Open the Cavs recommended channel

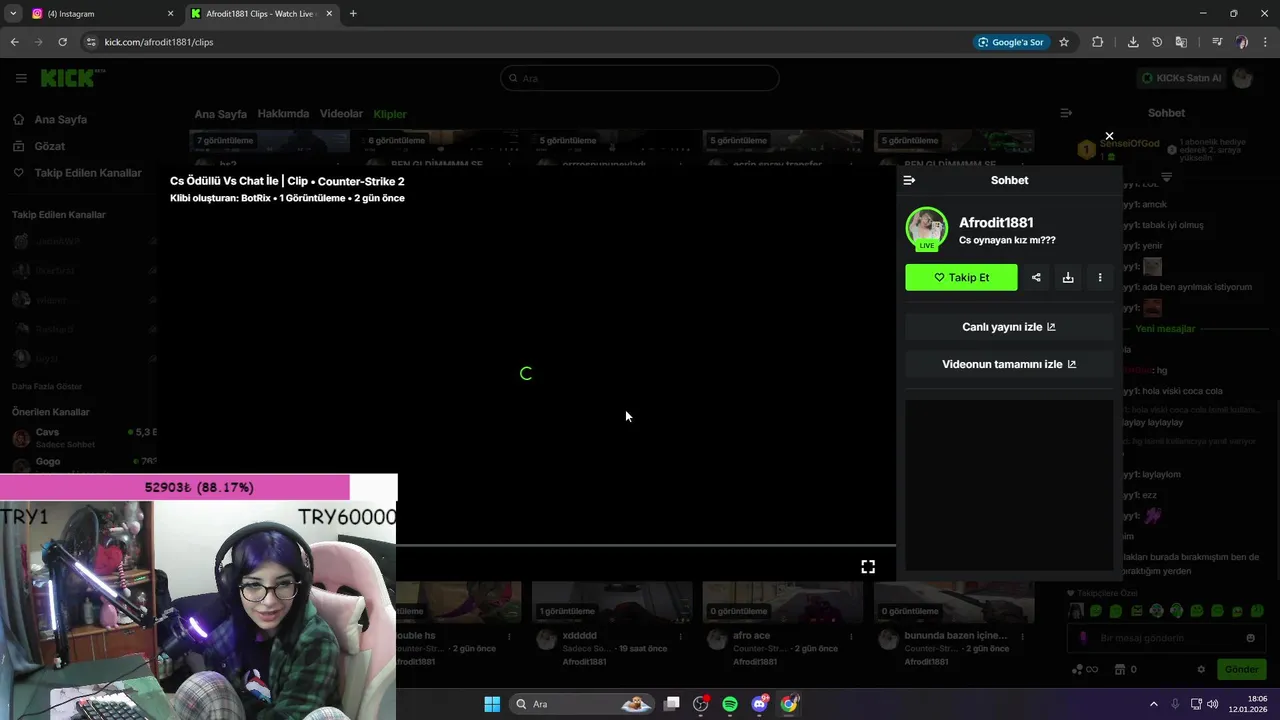coord(85,437)
